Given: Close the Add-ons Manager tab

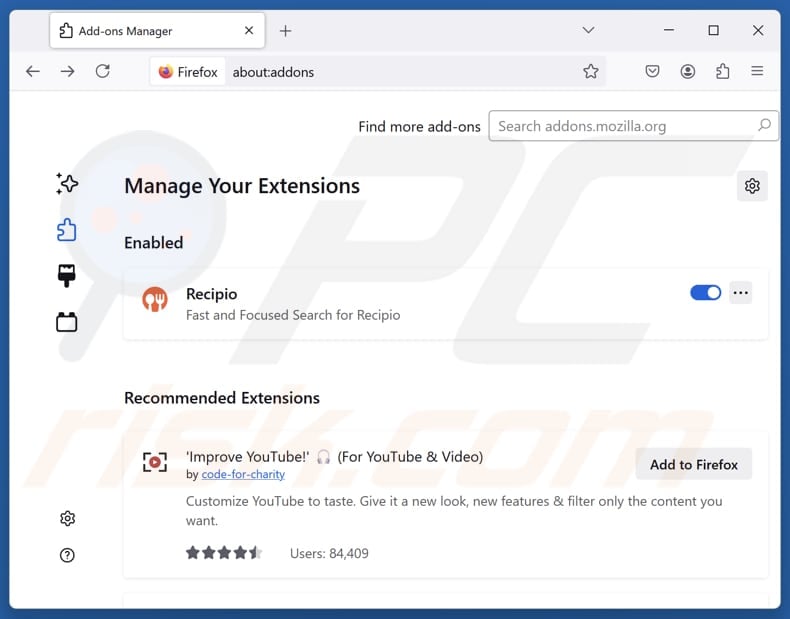Looking at the screenshot, I should tap(249, 30).
